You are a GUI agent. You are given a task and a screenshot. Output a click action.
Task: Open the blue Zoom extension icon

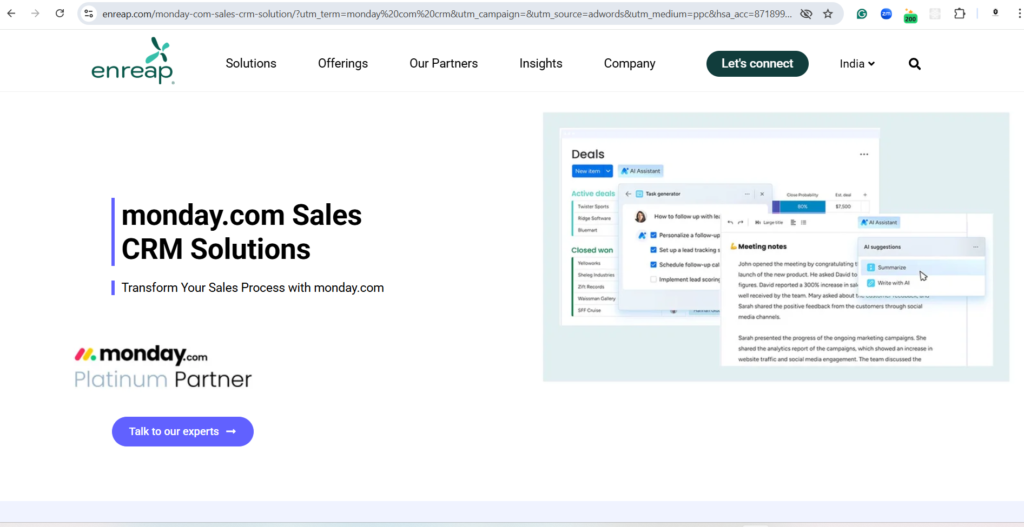pos(886,14)
